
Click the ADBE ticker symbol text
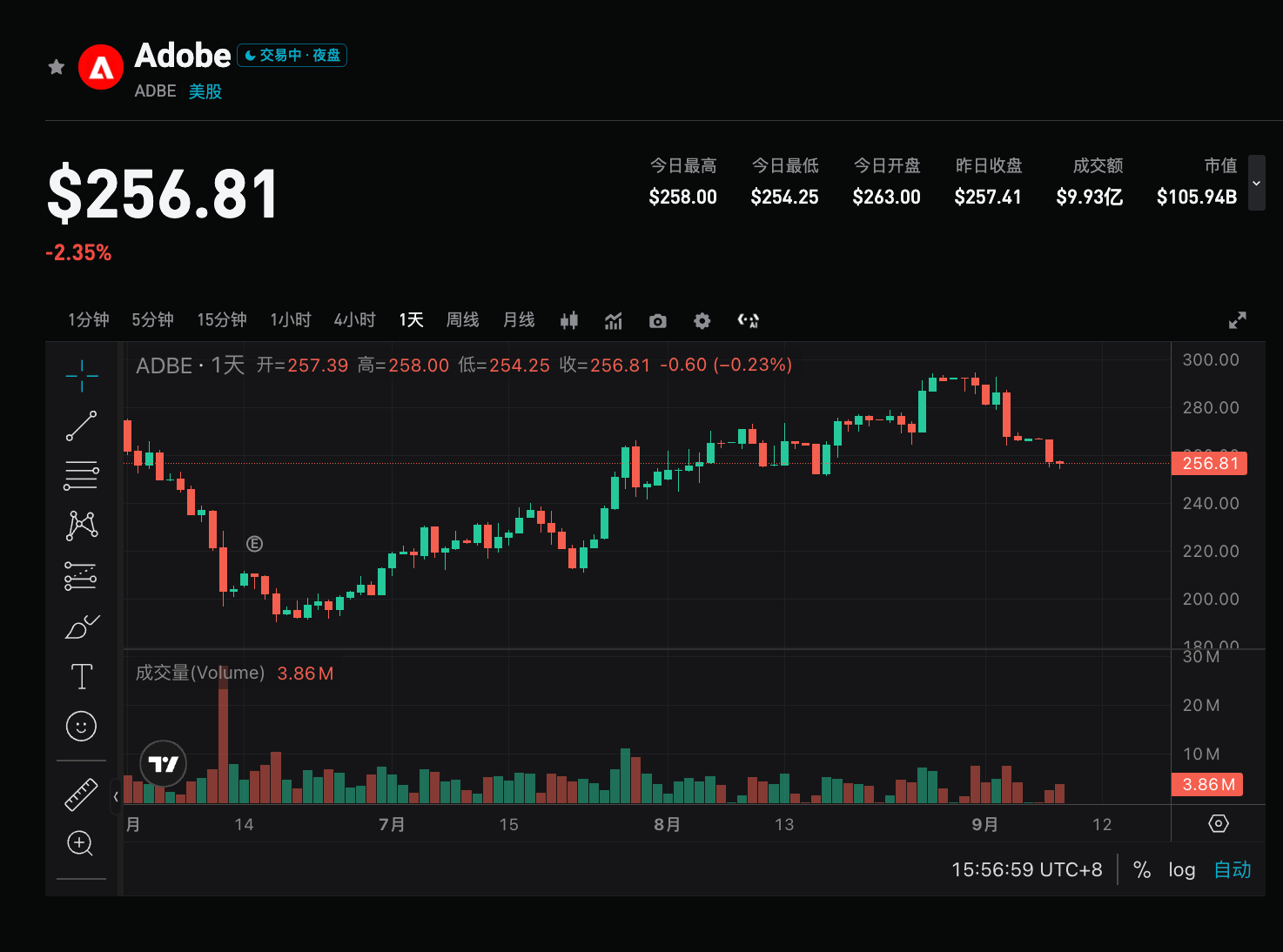(156, 91)
